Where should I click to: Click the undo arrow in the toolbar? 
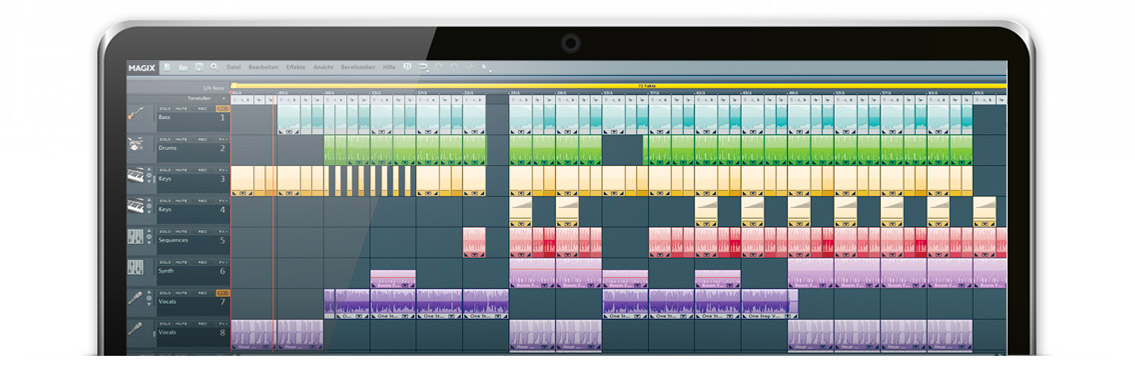[439, 67]
